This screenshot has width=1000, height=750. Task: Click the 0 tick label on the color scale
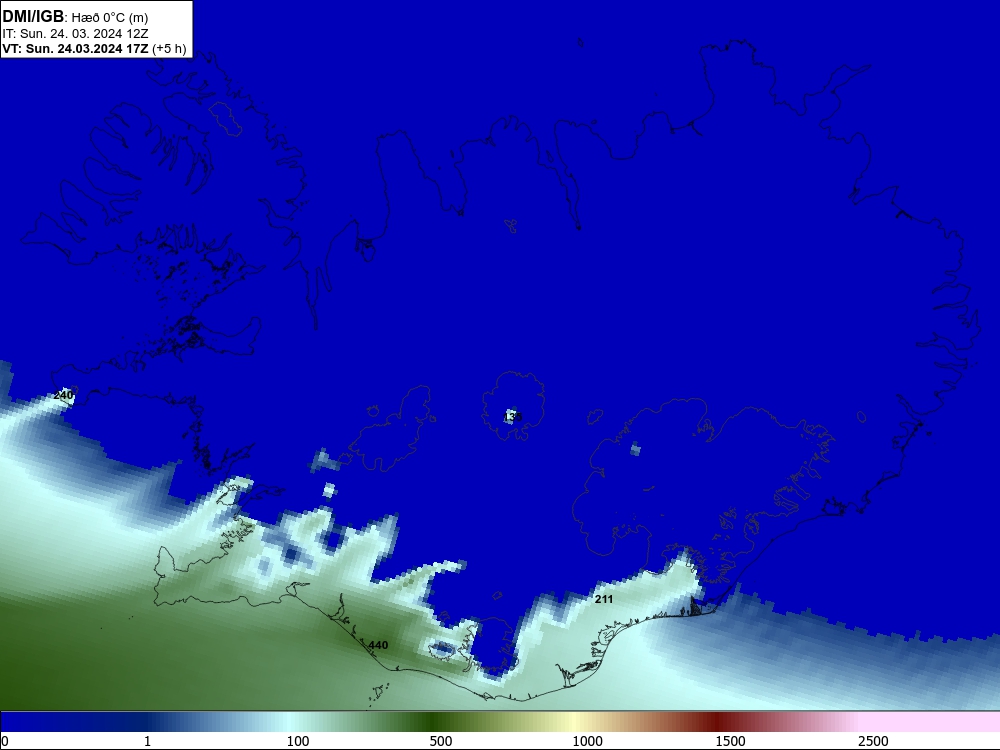pyautogui.click(x=5, y=741)
